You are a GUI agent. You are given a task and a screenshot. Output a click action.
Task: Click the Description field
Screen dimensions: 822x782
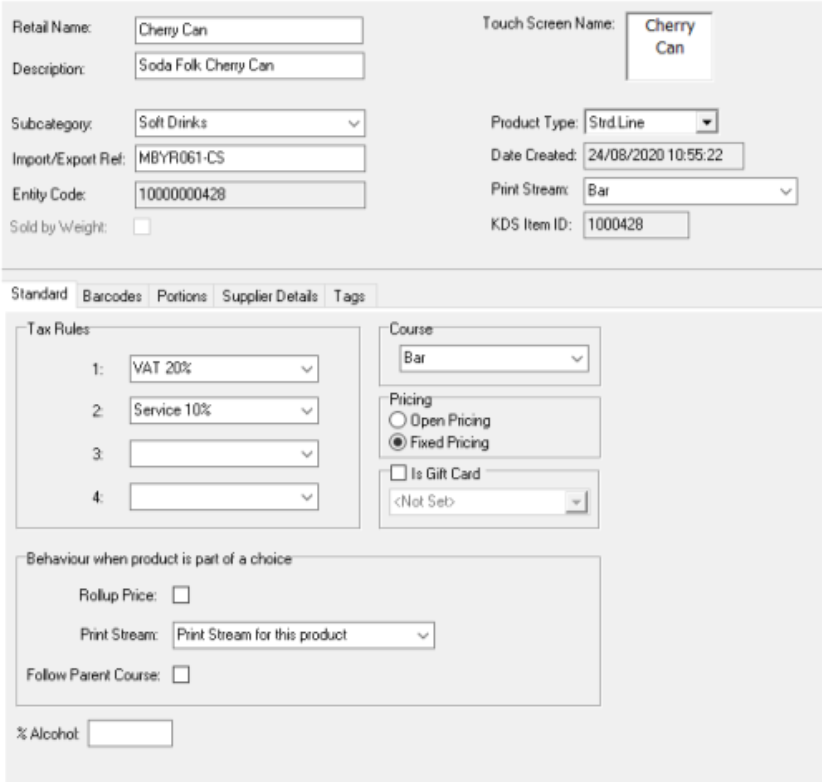coord(247,66)
